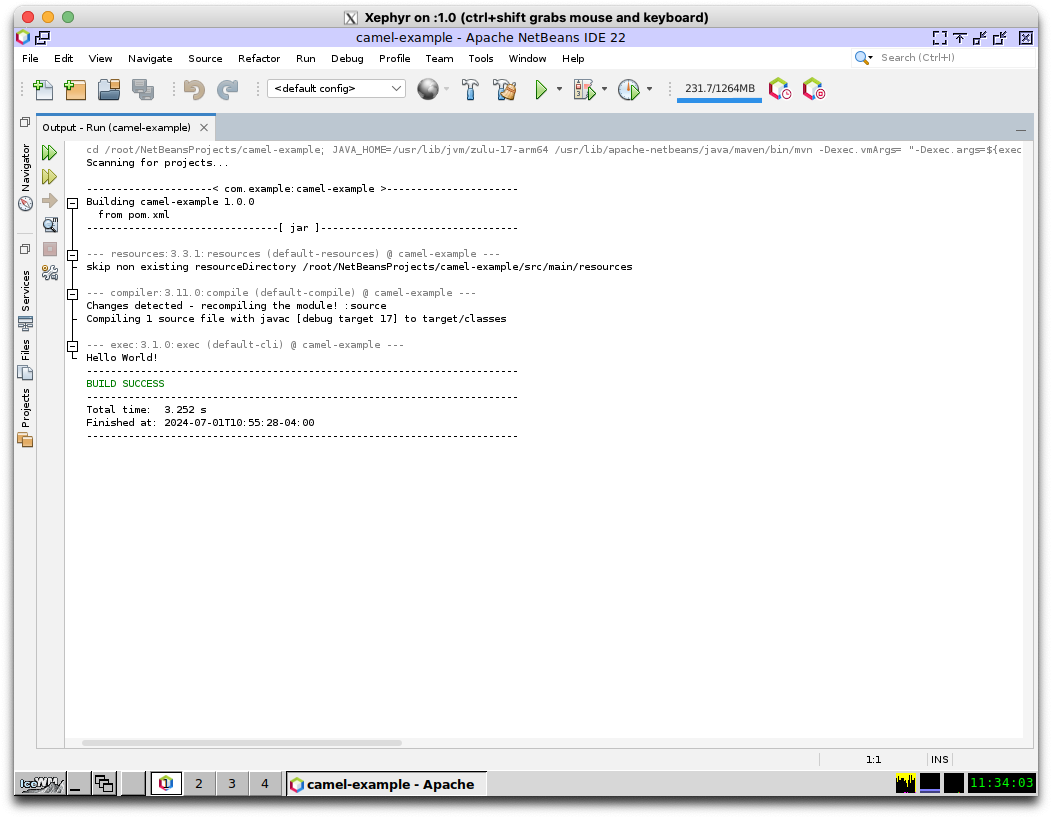This screenshot has width=1052, height=818.
Task: Open the Files side panel
Action: (x=25, y=359)
